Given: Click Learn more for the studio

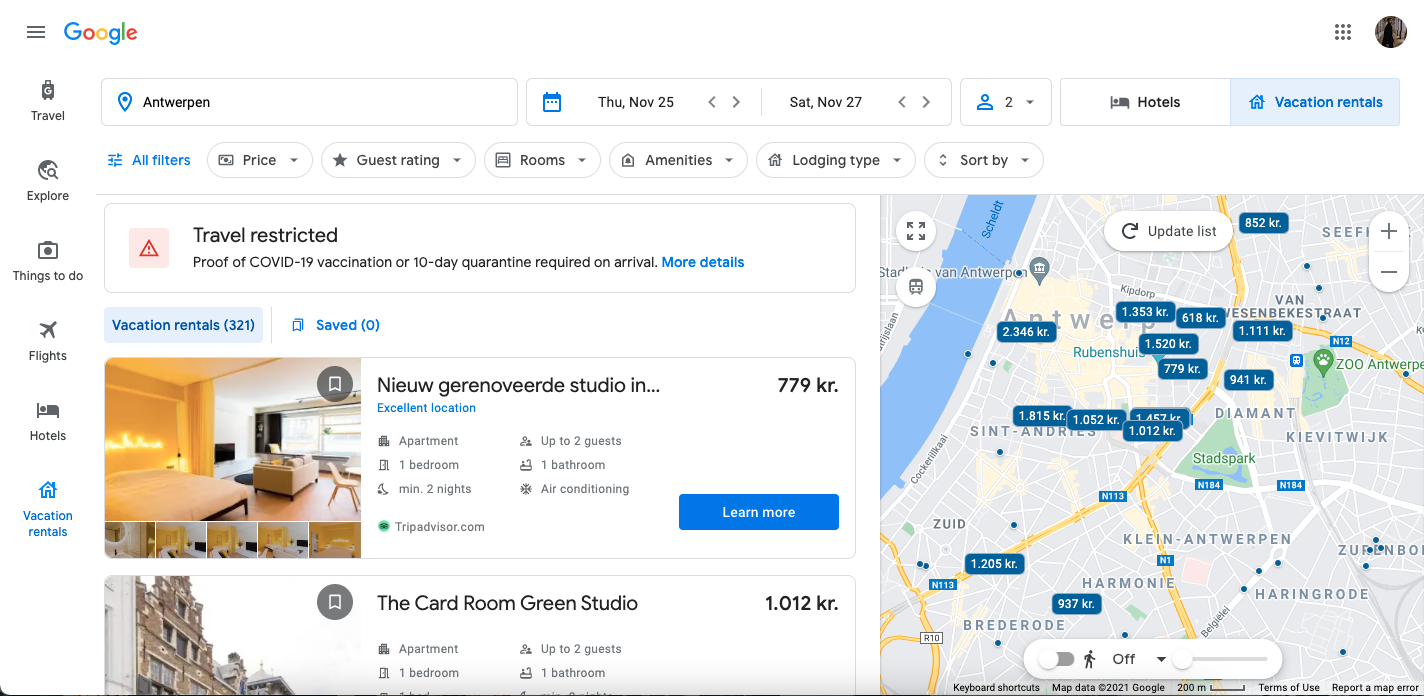Looking at the screenshot, I should click(x=758, y=512).
